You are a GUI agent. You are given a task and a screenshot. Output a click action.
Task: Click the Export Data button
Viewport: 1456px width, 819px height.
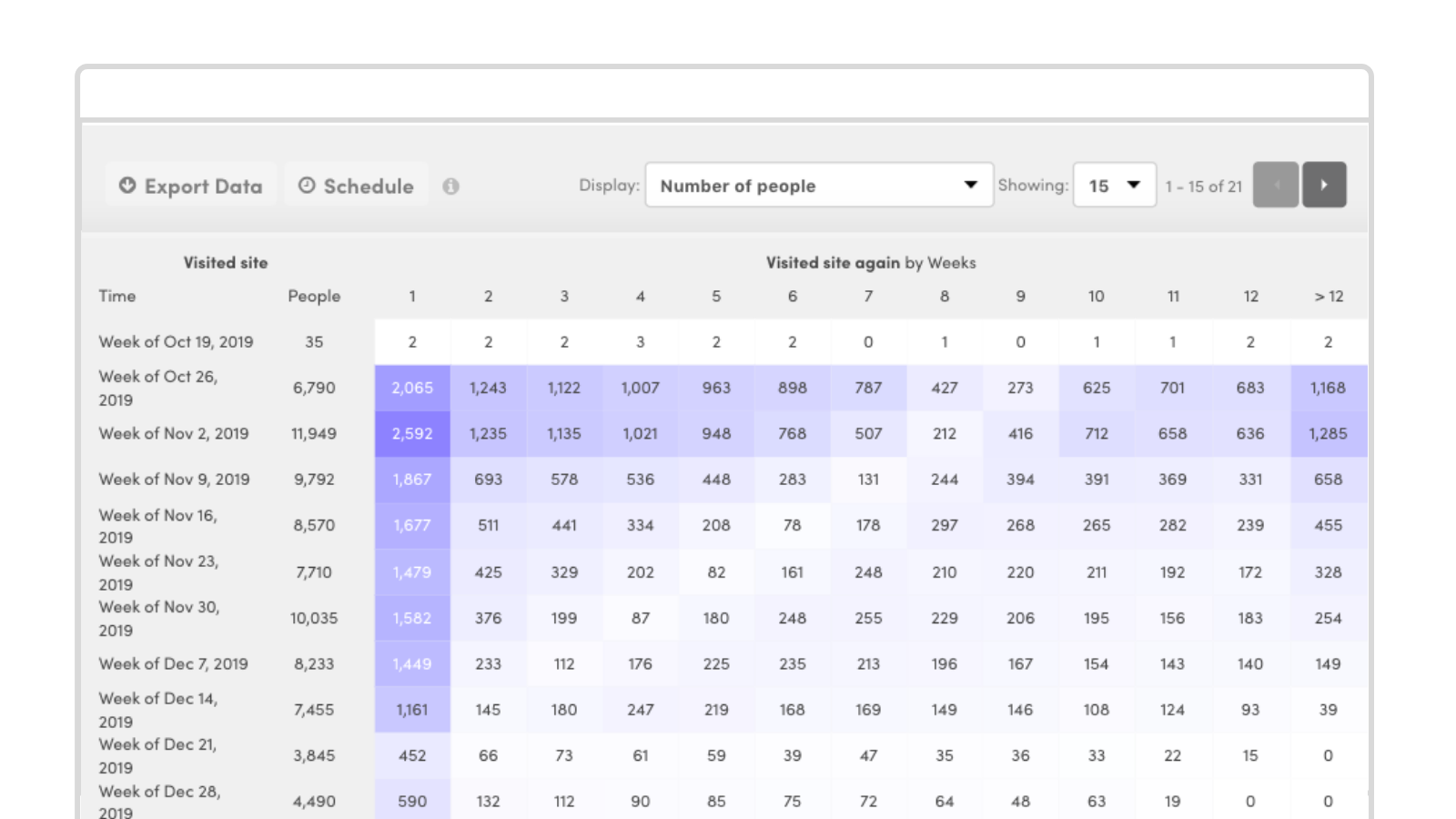190,185
